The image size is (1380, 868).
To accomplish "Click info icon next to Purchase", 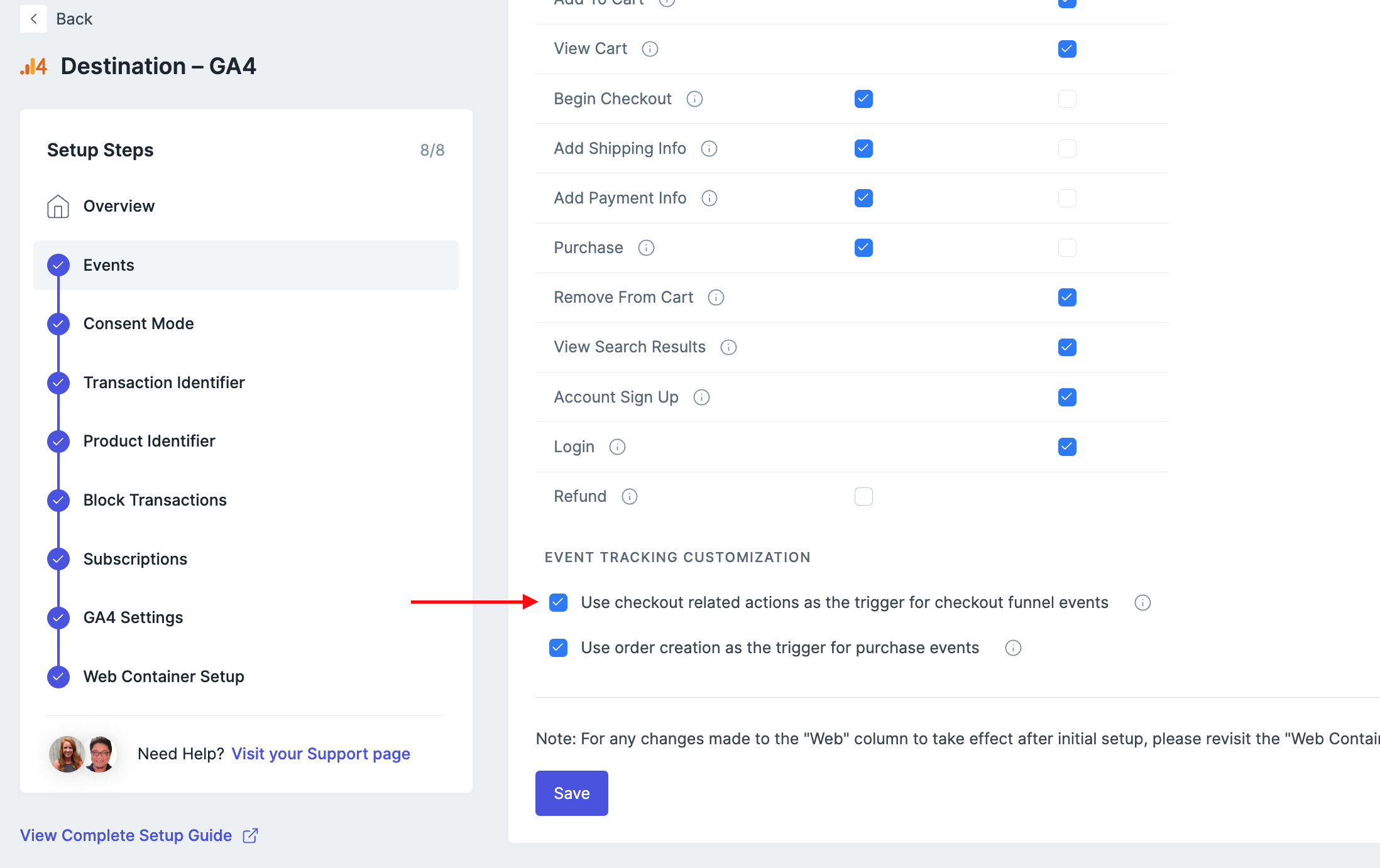I will click(646, 247).
